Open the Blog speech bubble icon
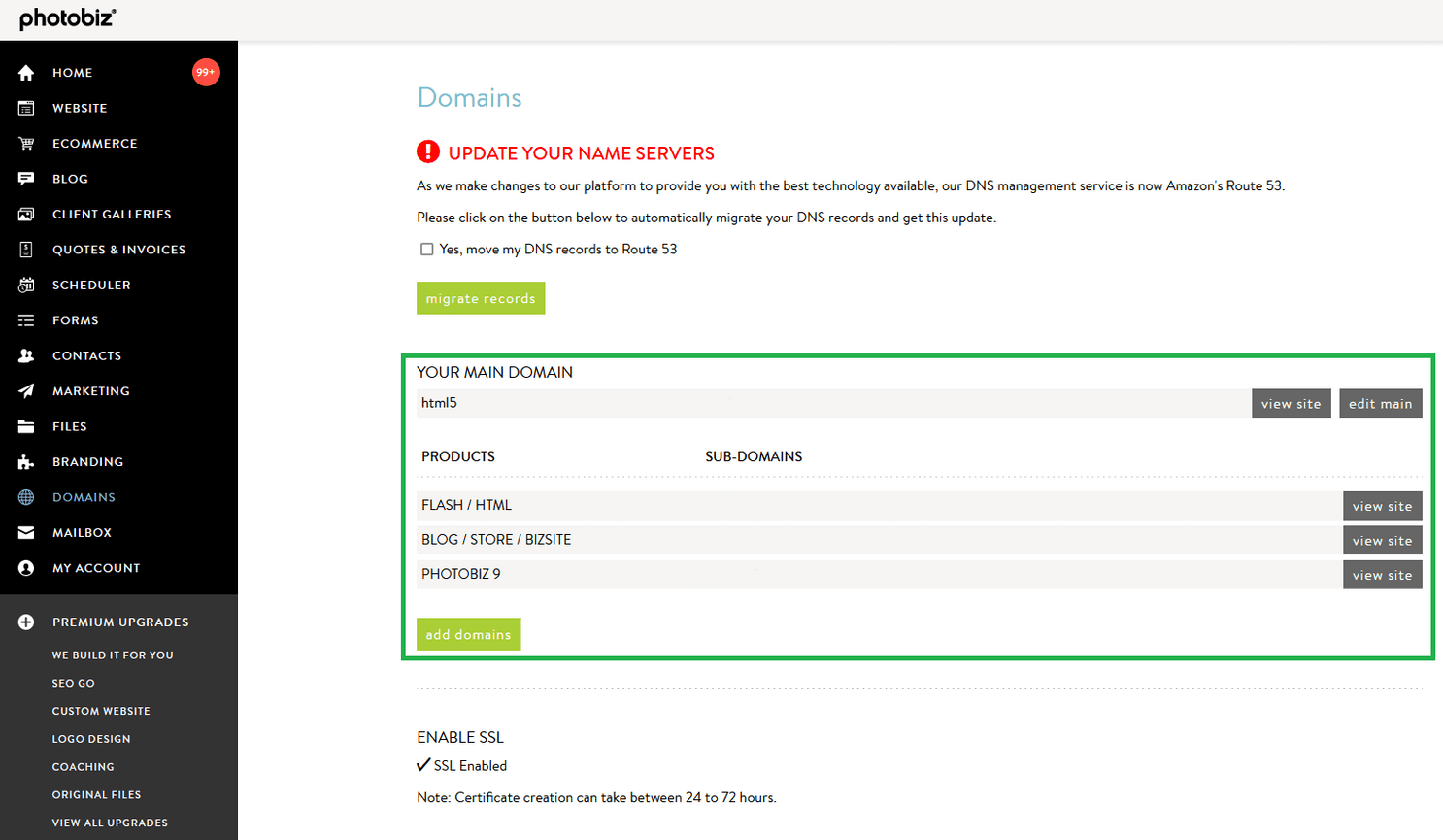 (24, 178)
